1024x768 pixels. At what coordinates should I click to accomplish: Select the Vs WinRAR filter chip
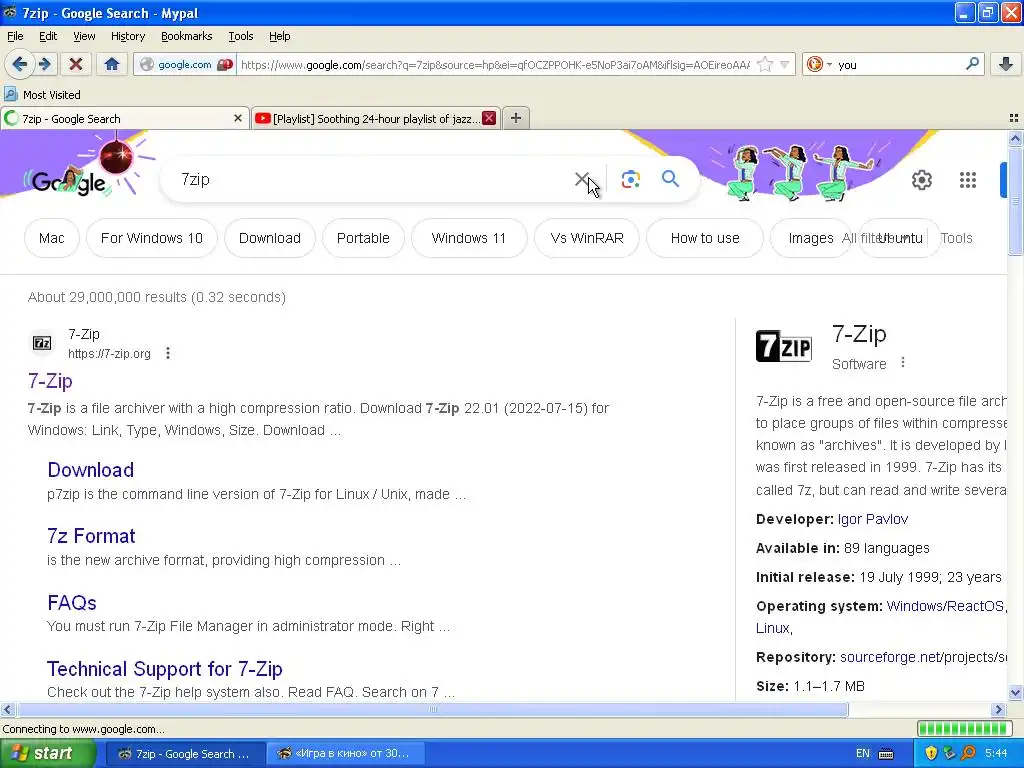point(586,238)
